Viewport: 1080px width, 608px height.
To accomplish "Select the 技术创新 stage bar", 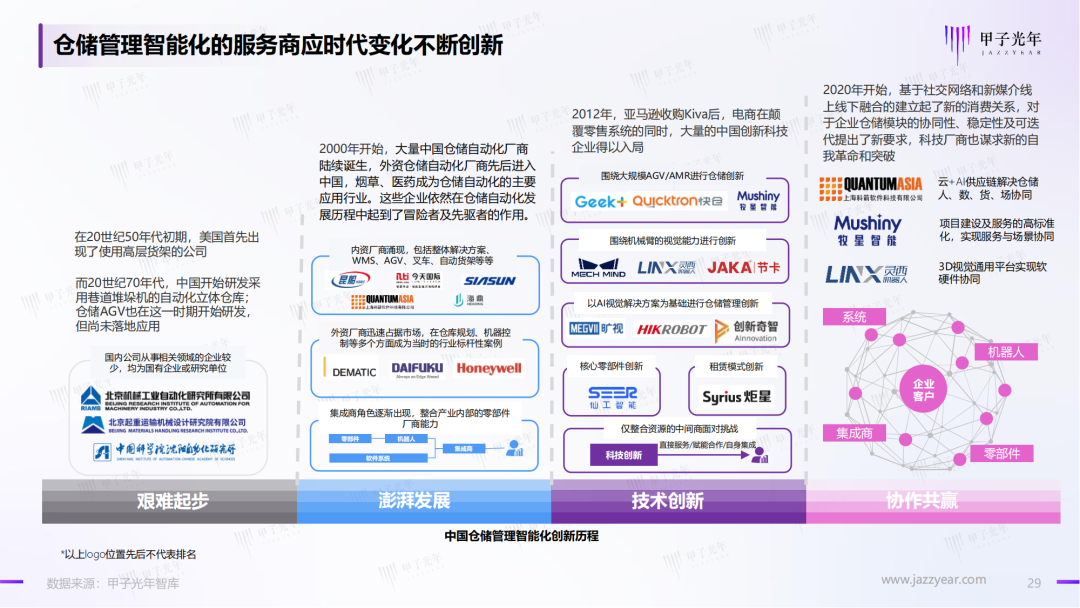I will pos(678,501).
